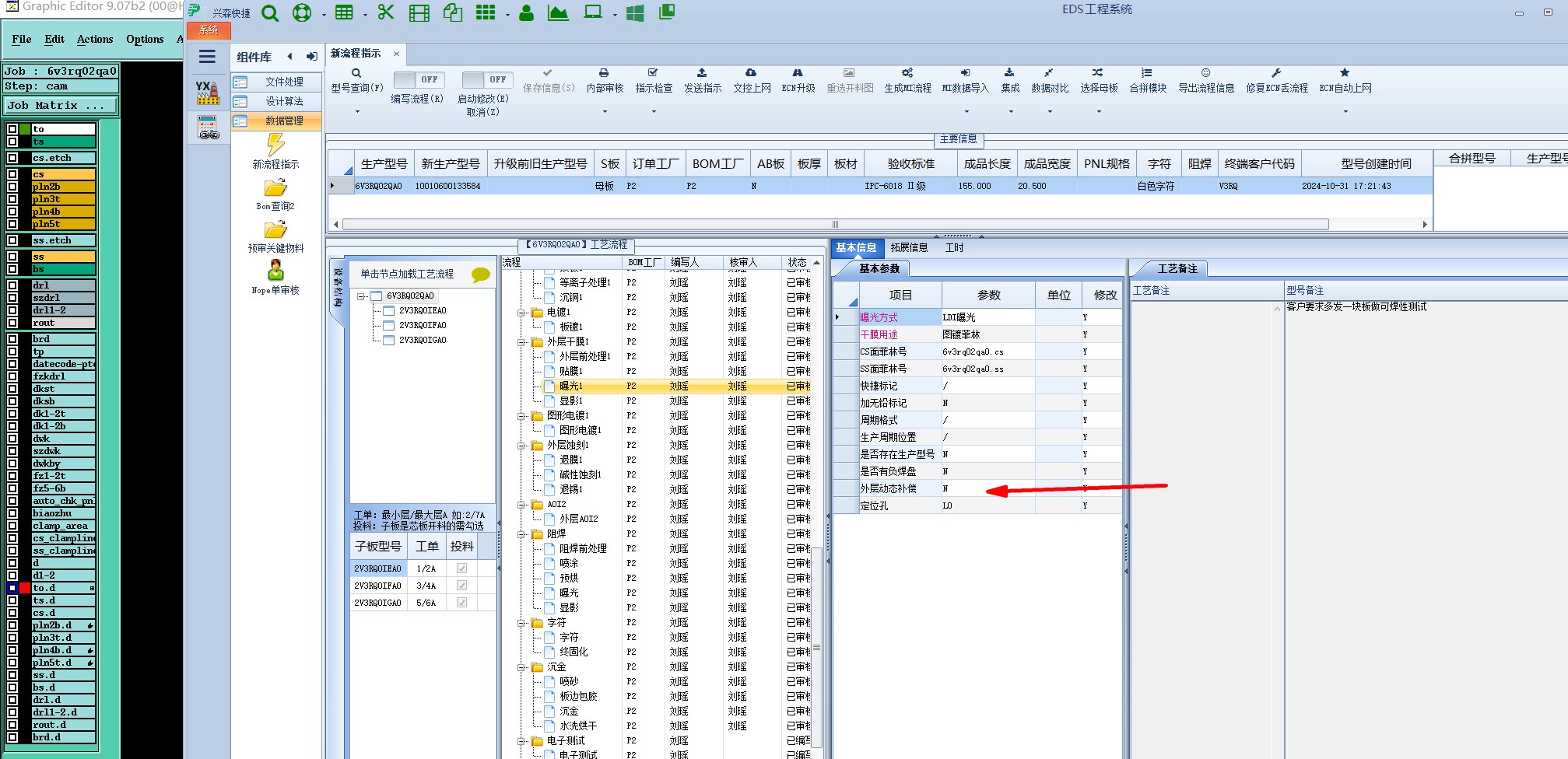Open the Options menu in Graphic Editor

click(145, 39)
